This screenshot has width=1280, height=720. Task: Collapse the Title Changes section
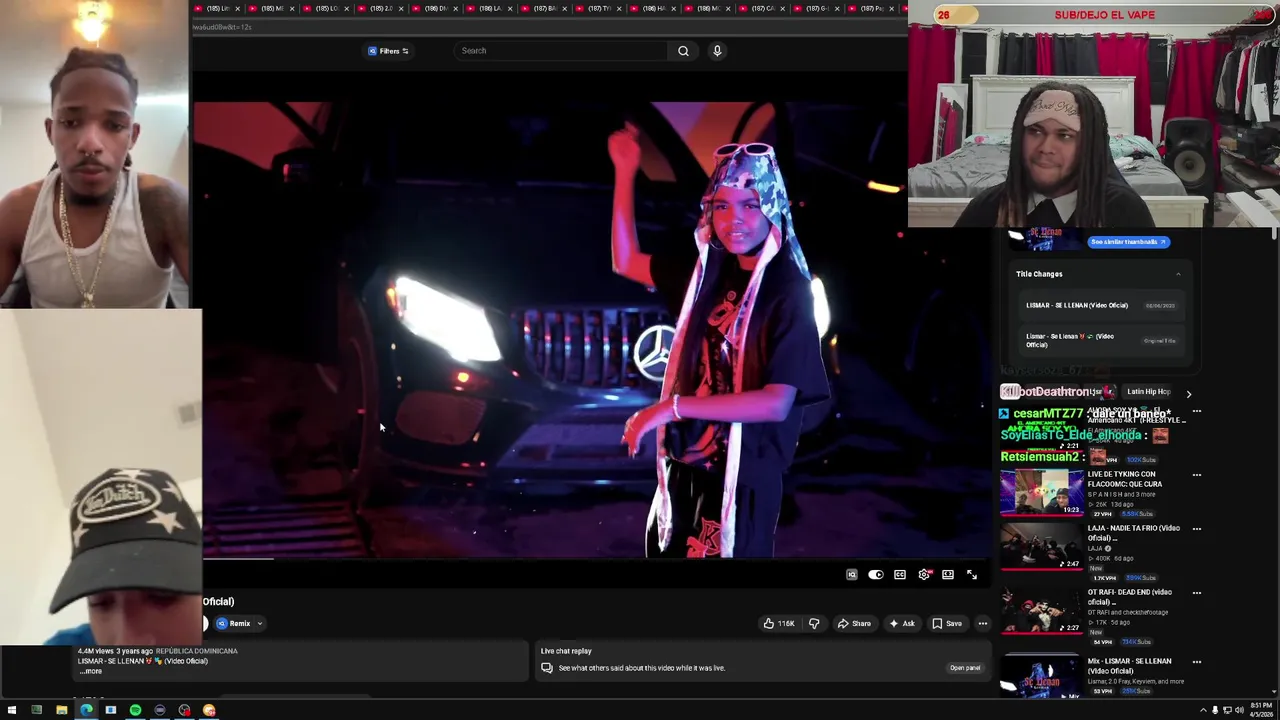pyautogui.click(x=1178, y=274)
